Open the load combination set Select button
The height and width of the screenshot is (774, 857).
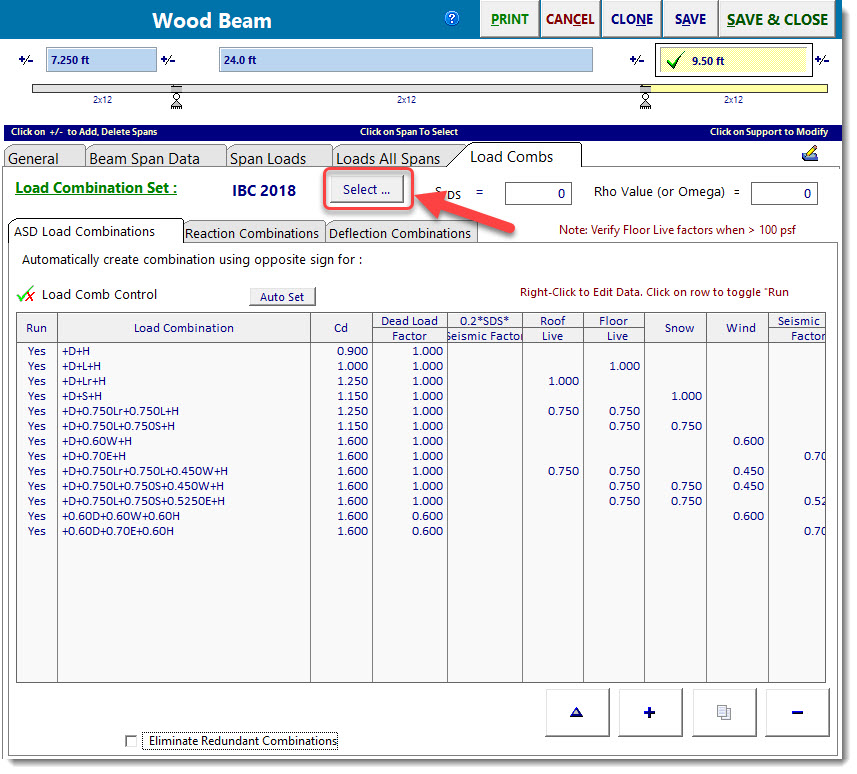(367, 190)
